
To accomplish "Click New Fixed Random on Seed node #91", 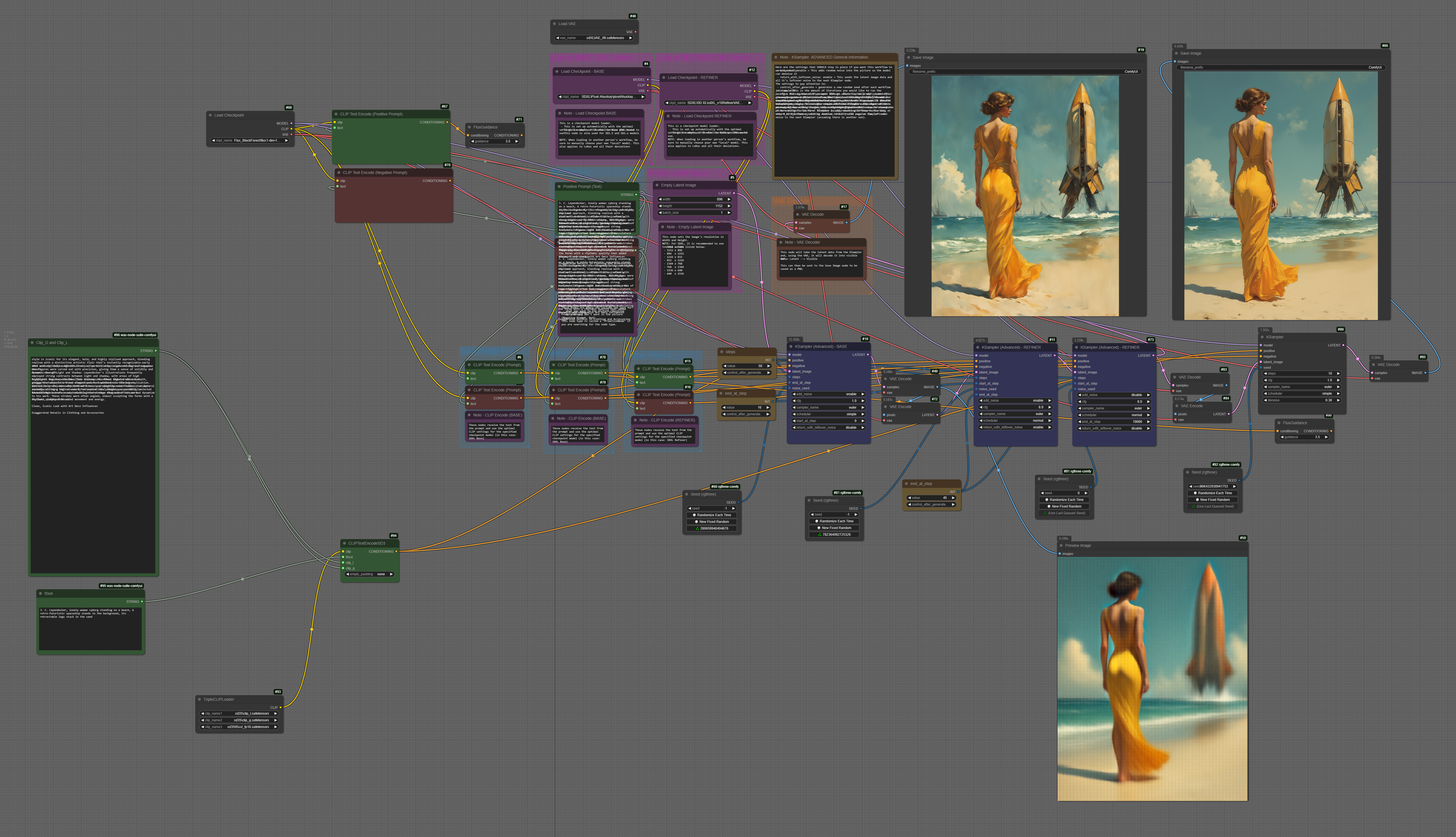I will point(1064,506).
